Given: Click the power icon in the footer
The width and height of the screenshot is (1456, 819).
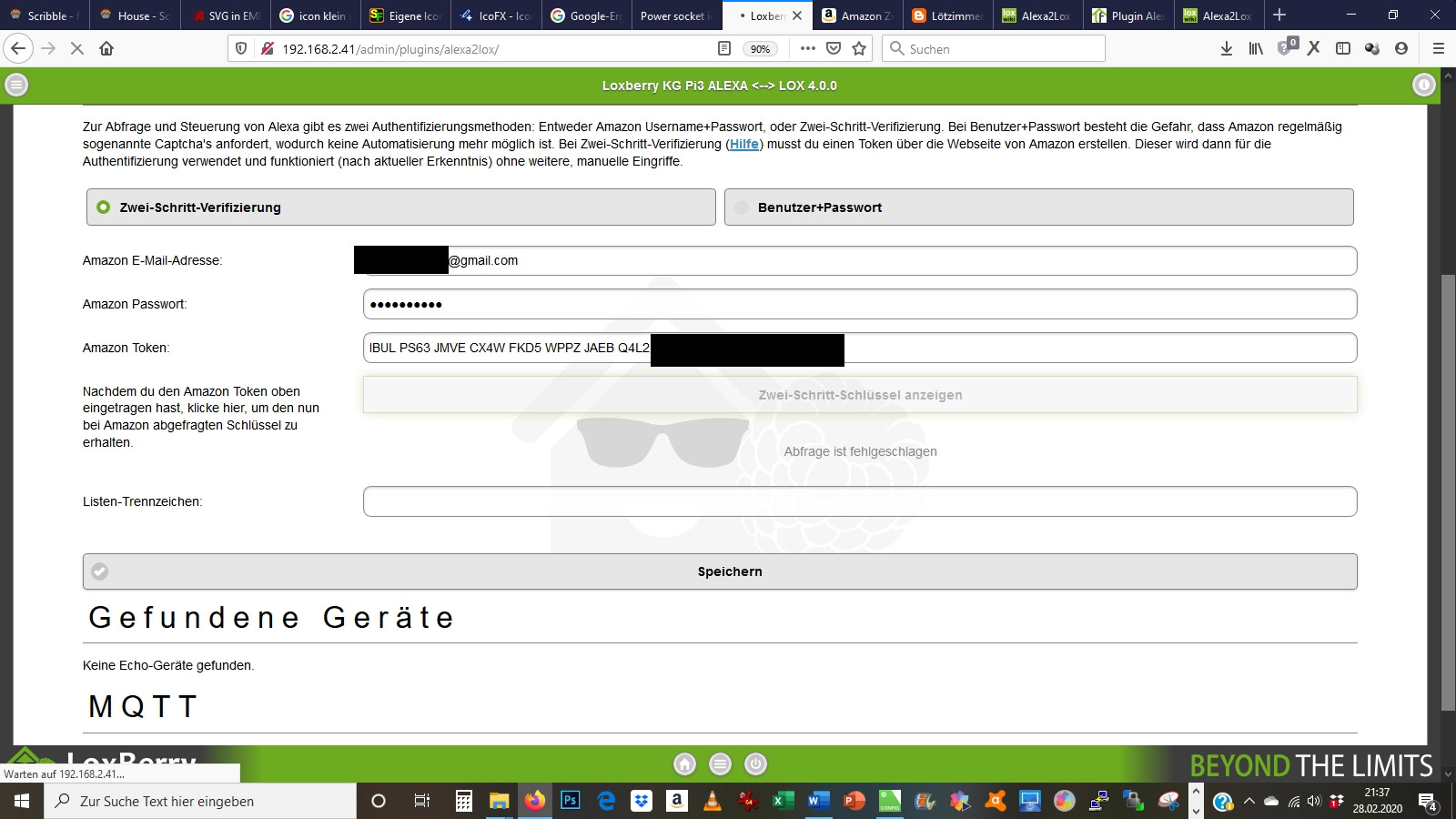Looking at the screenshot, I should pyautogui.click(x=755, y=764).
